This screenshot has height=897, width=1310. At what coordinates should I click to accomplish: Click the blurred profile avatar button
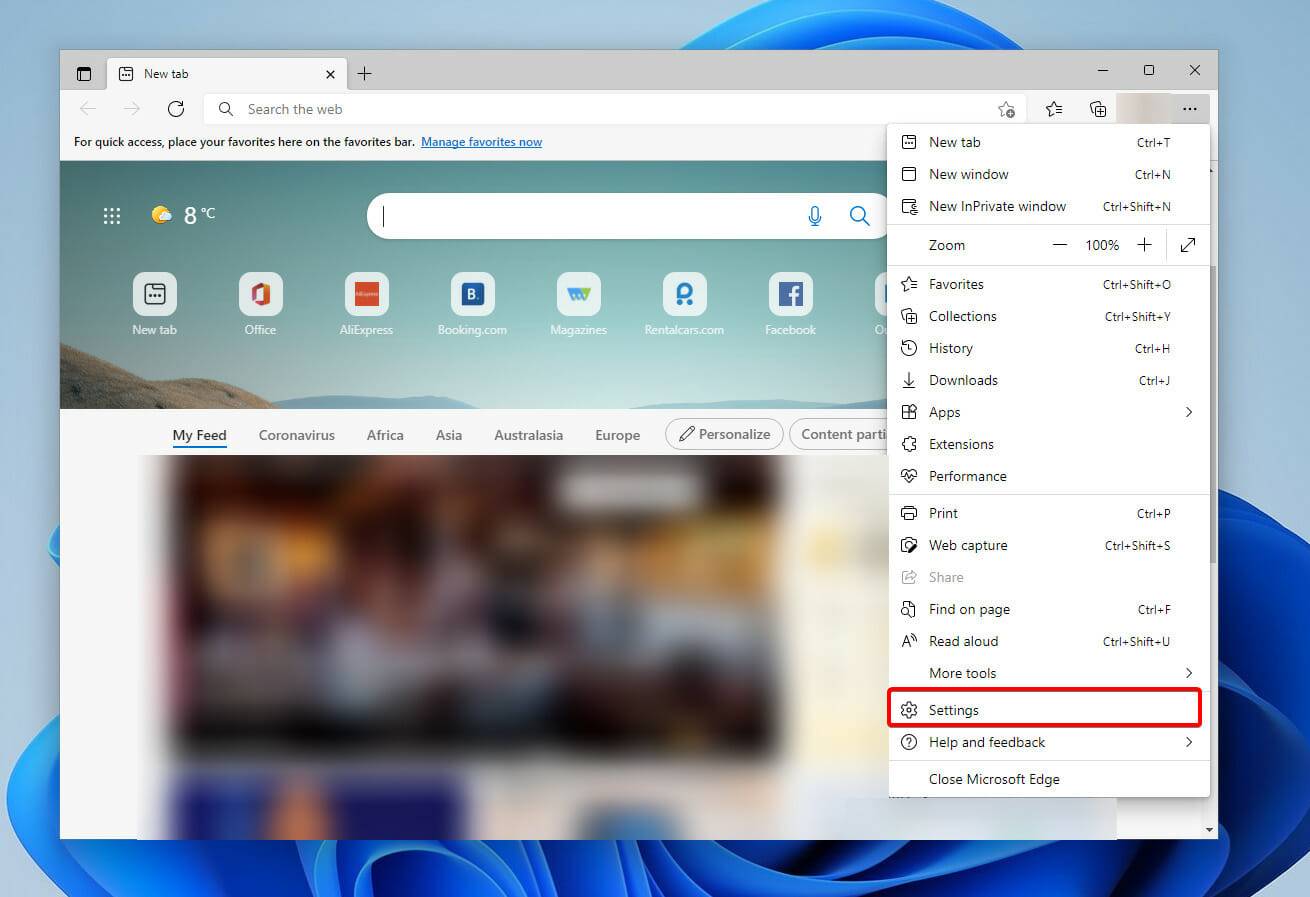pyautogui.click(x=1143, y=109)
